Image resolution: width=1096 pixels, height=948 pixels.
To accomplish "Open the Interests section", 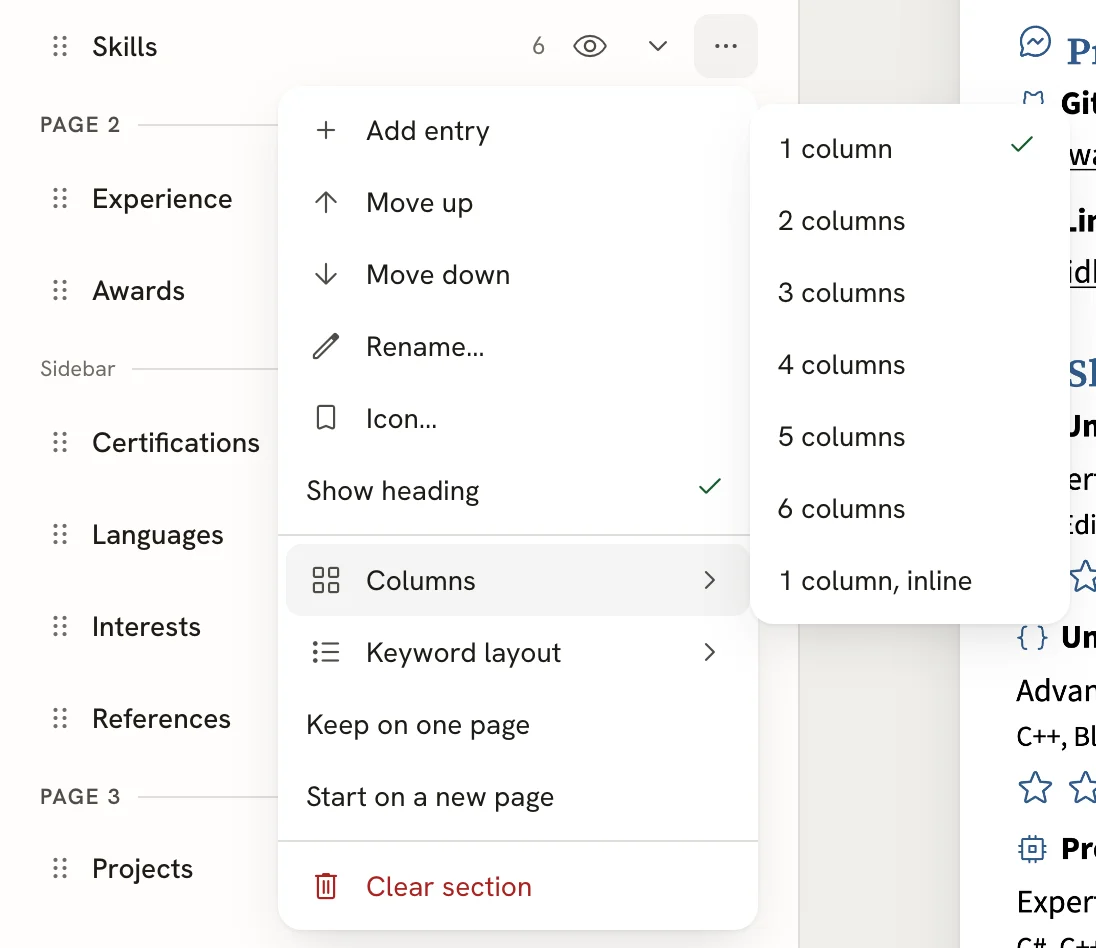I will [147, 626].
